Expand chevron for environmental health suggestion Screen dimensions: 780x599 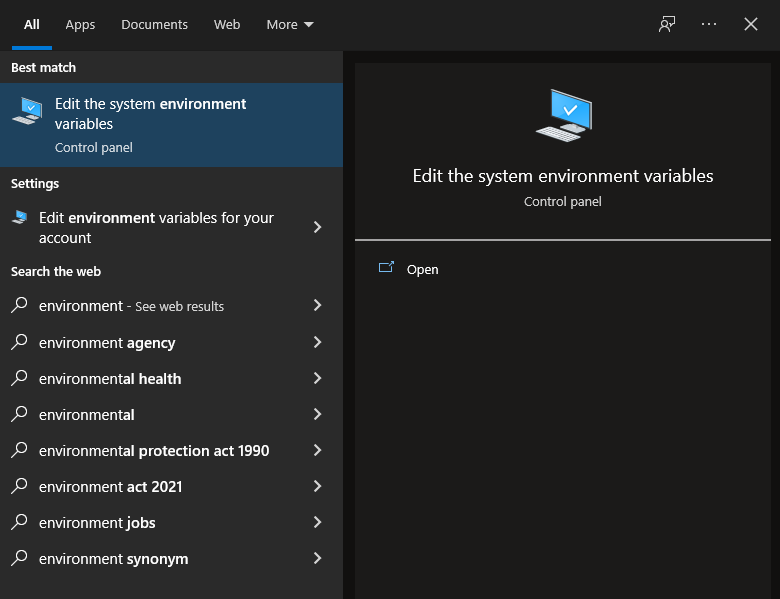[317, 378]
